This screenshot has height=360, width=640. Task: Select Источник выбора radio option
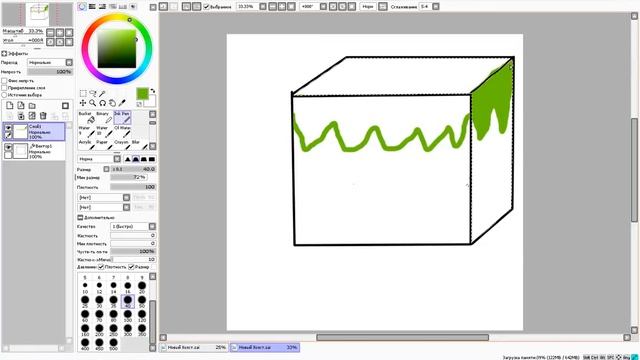[4, 95]
